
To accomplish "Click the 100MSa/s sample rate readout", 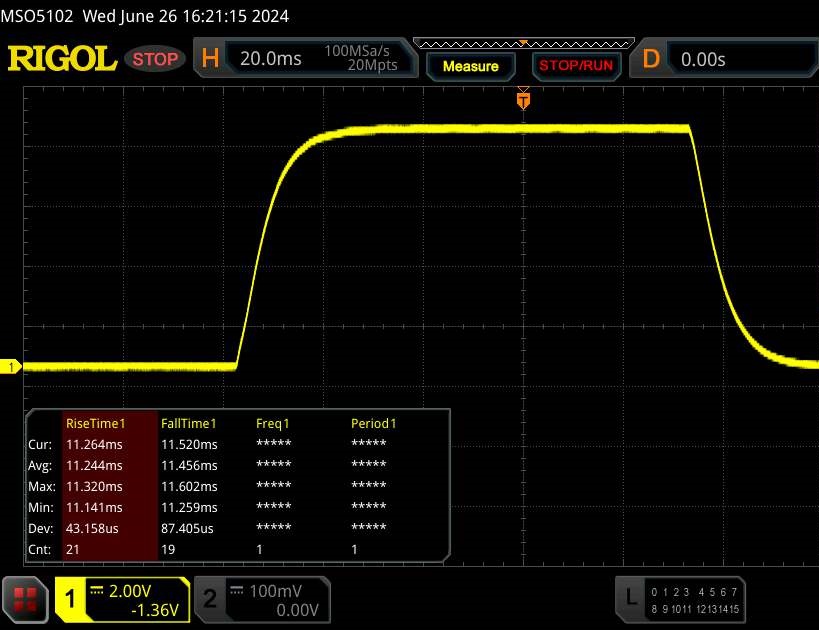I will [357, 51].
